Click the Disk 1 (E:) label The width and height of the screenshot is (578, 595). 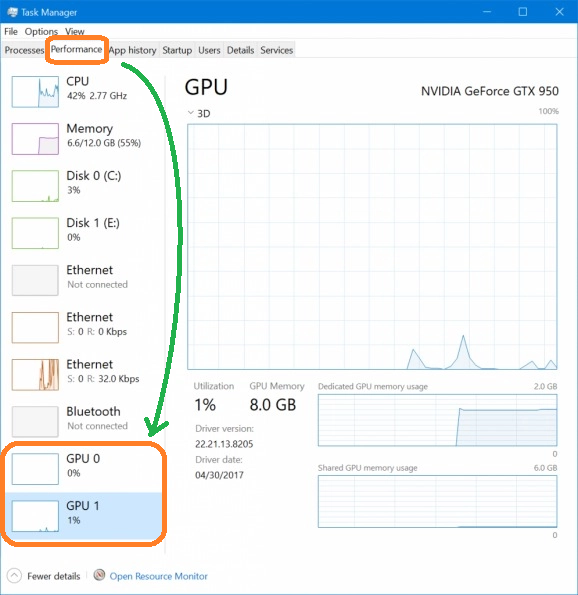93,223
